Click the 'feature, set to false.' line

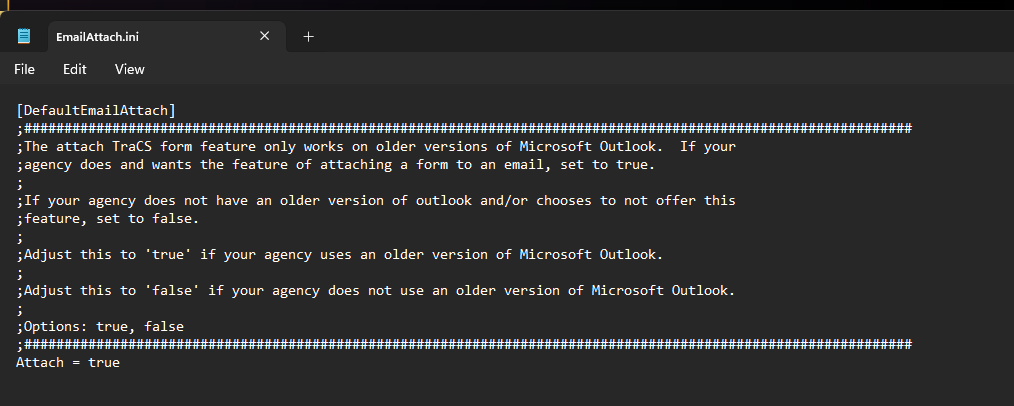point(108,219)
